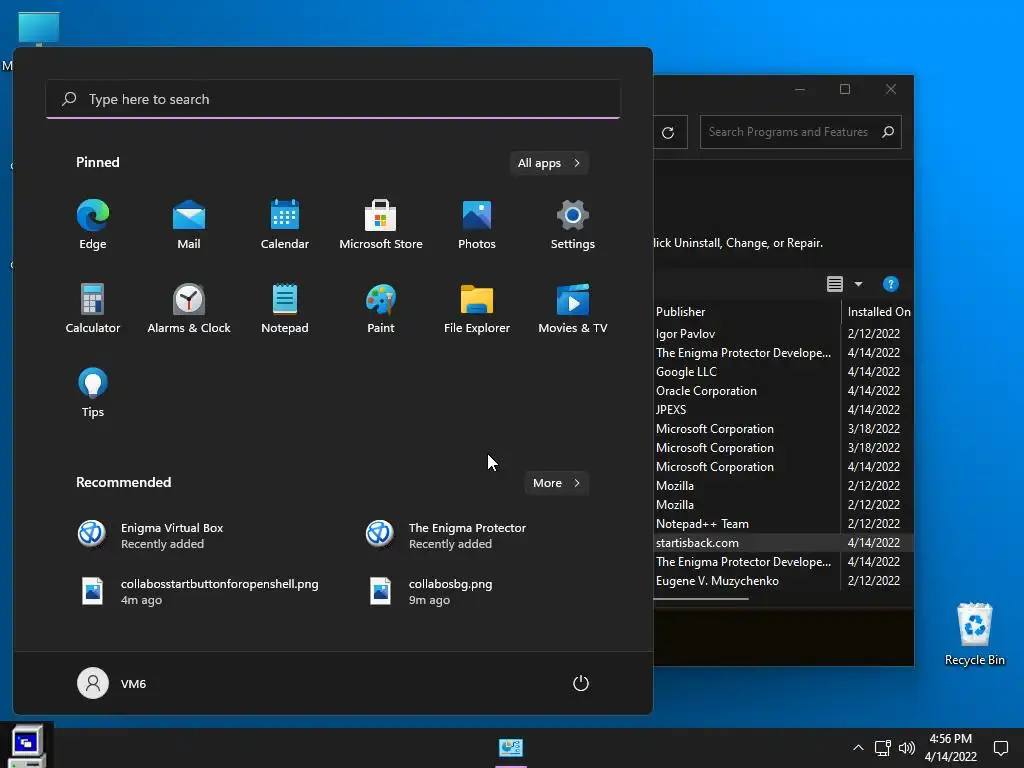Launch the Calculator app

click(93, 309)
